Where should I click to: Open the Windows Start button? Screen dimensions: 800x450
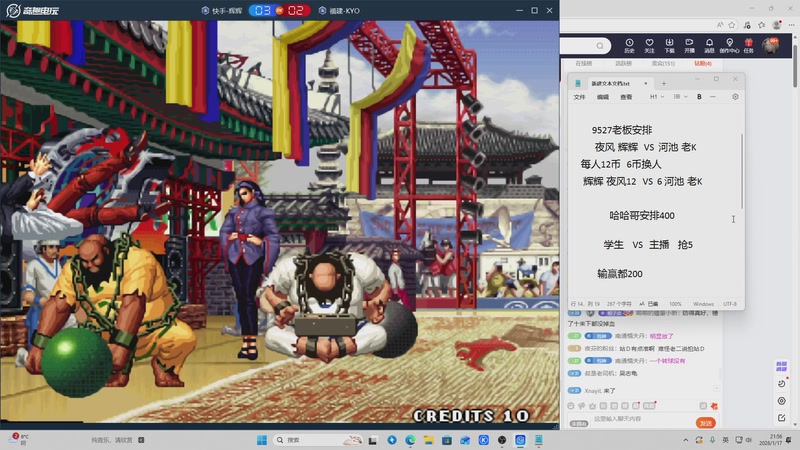coord(262,440)
